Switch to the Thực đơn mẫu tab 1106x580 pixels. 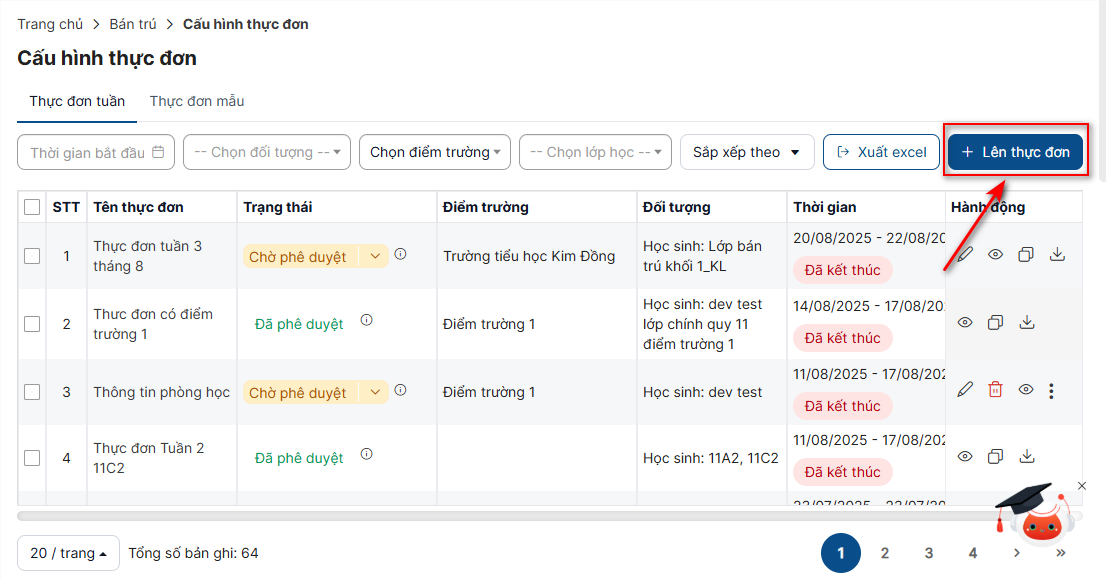click(197, 101)
